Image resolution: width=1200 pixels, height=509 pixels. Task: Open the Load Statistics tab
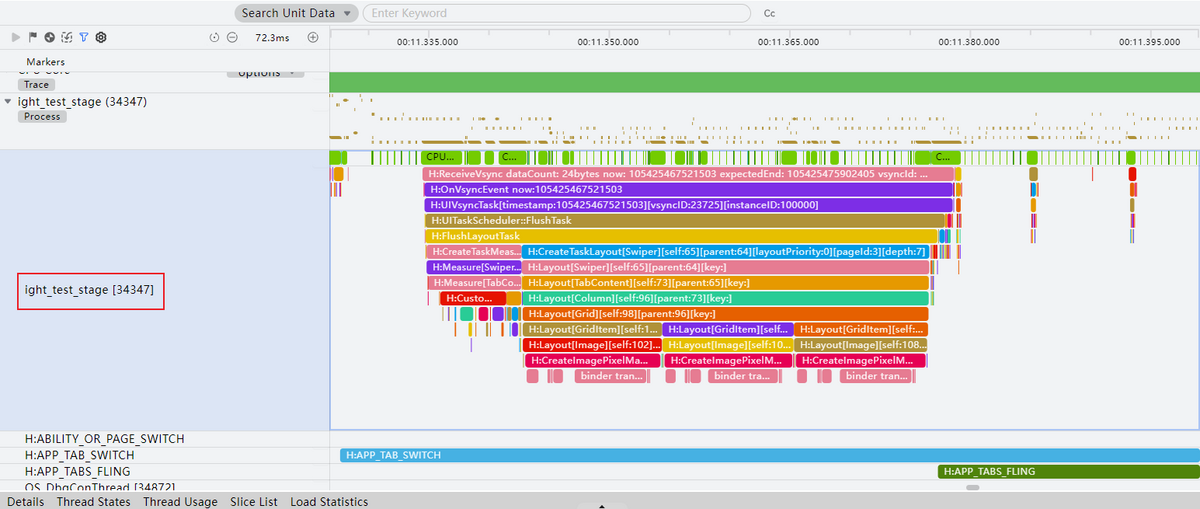pyautogui.click(x=329, y=502)
